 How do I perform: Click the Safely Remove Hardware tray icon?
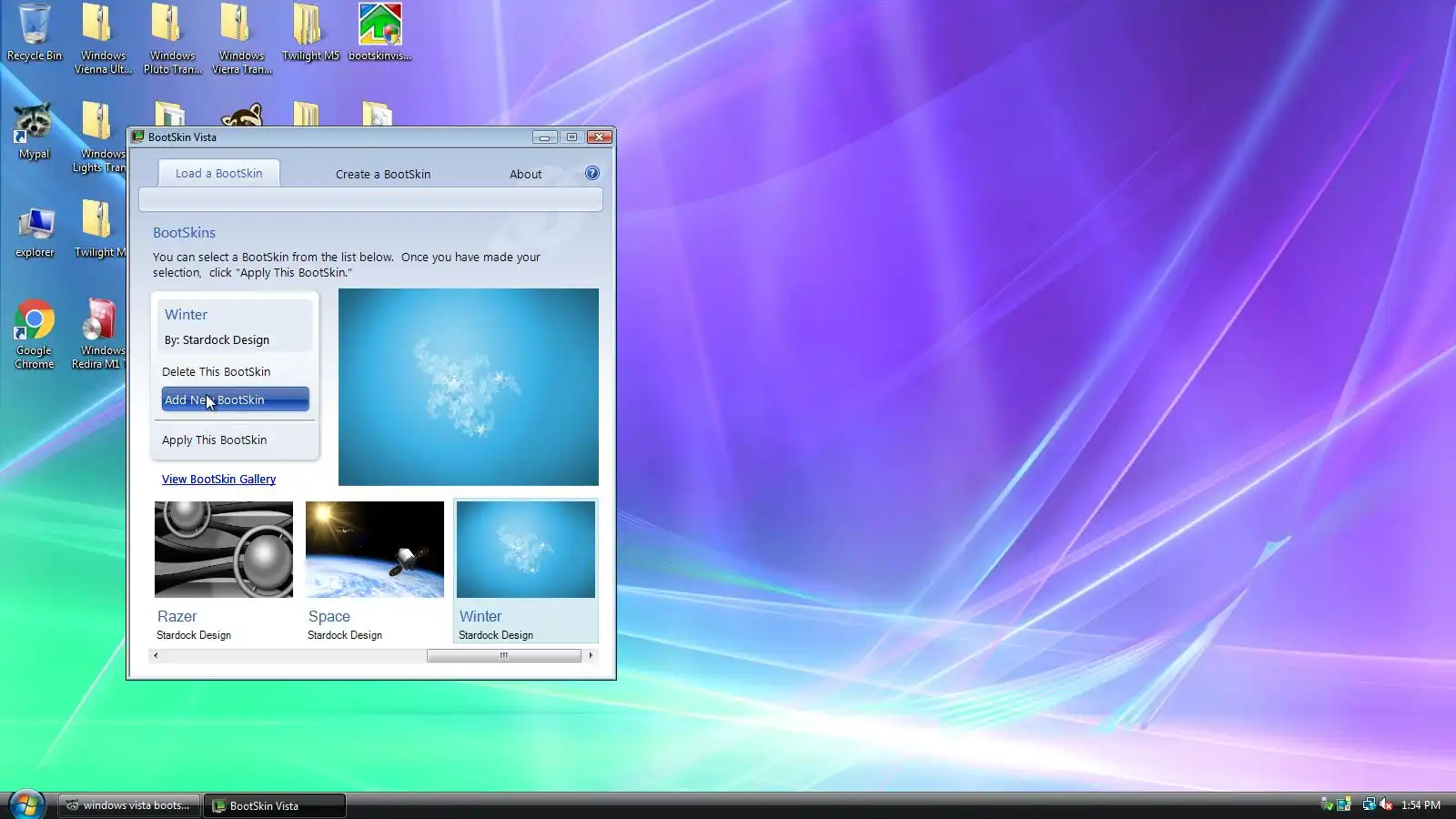1327,804
